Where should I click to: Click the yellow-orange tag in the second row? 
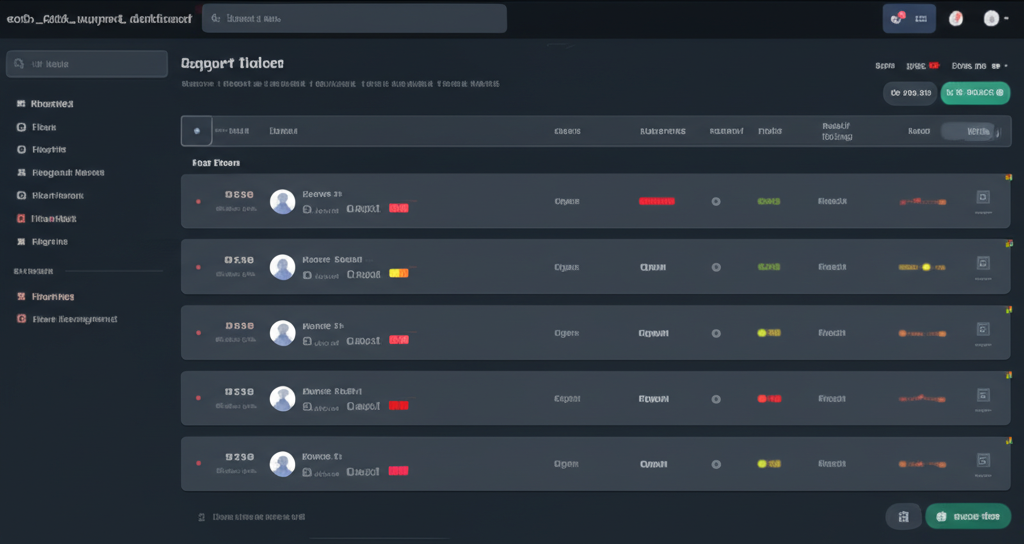[x=398, y=274]
